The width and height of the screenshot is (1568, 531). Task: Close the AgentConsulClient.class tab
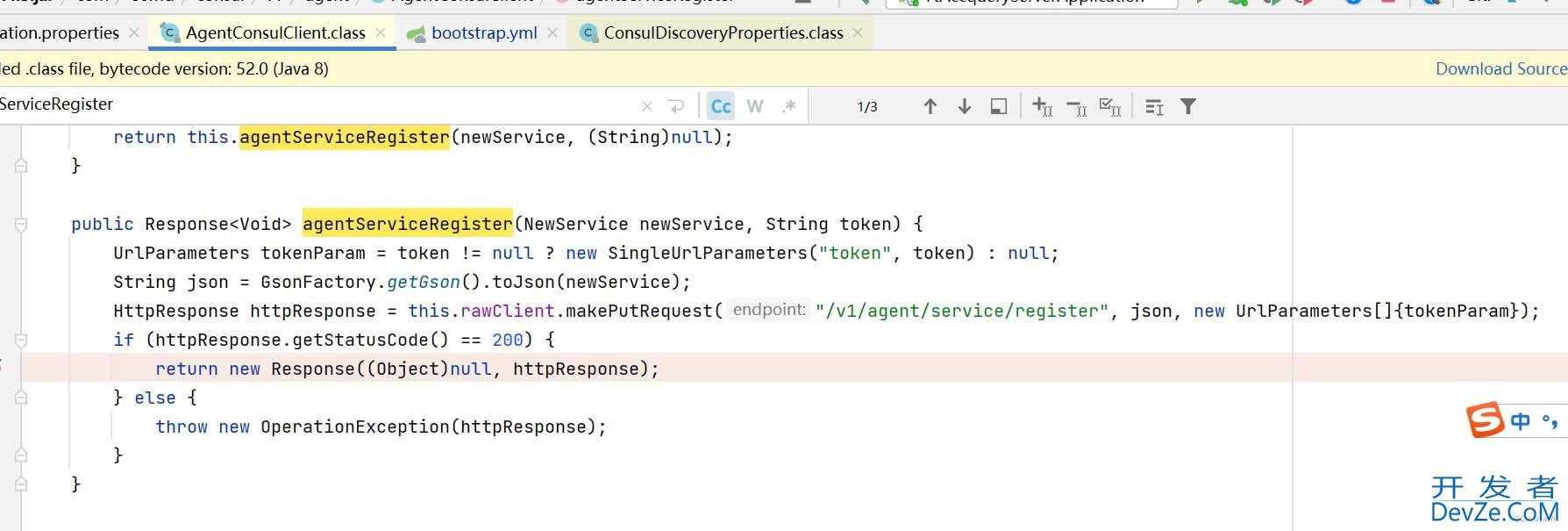coord(381,32)
